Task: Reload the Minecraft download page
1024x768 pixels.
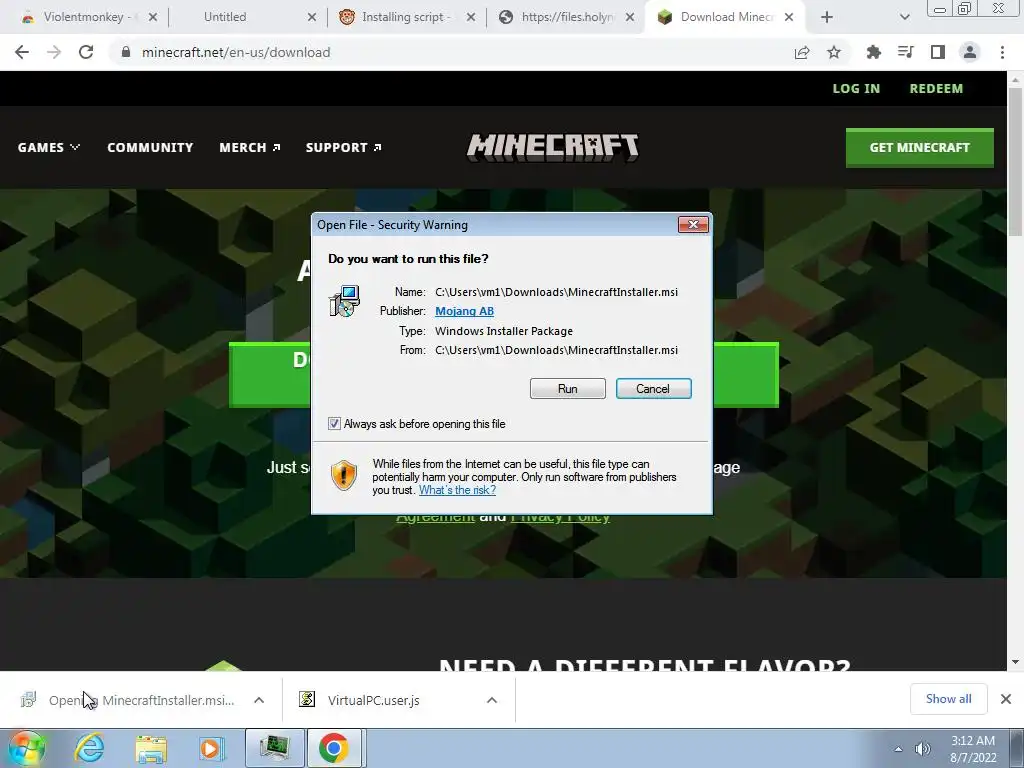Action: pos(86,52)
